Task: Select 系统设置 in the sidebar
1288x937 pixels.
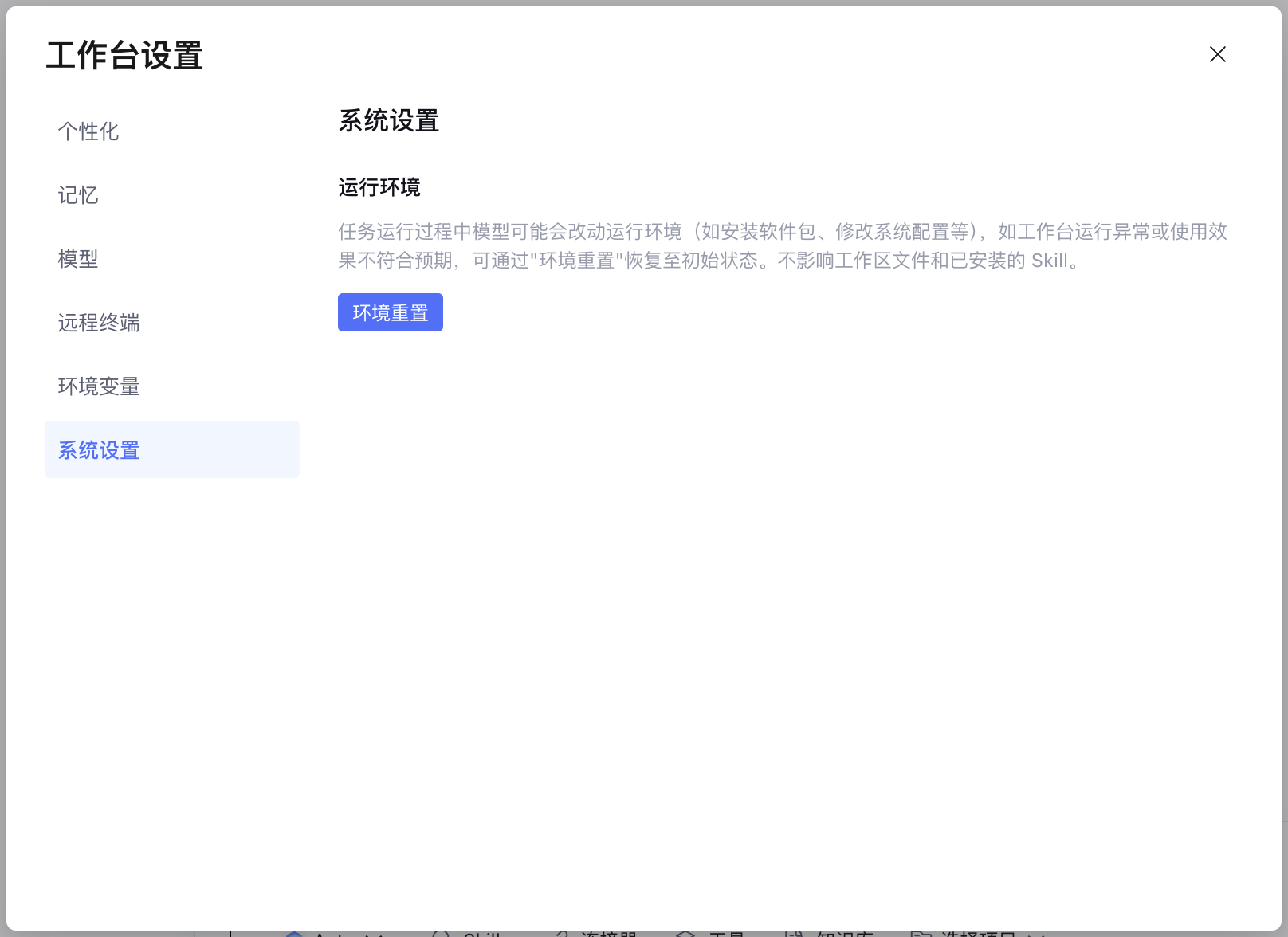Action: [x=172, y=449]
